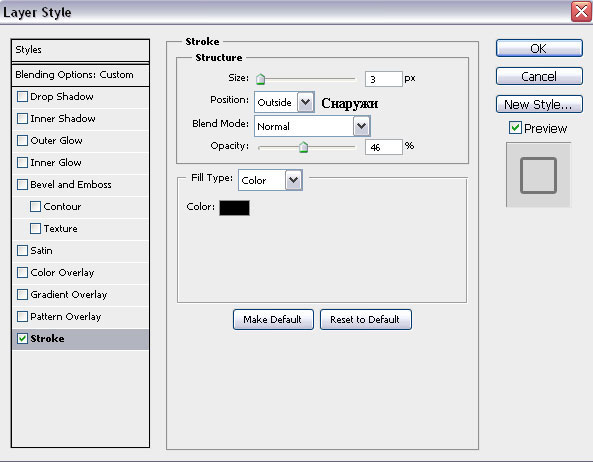Open the Fill Type dropdown showing Color
593x462 pixels.
click(270, 180)
